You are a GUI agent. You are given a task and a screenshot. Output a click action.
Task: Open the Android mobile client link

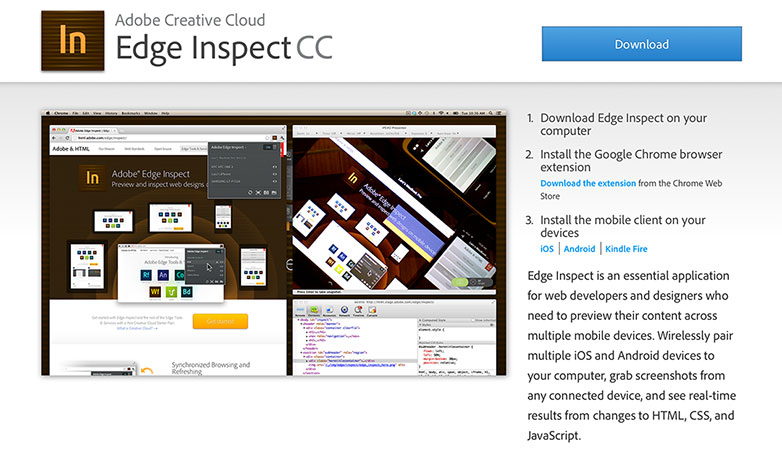(579, 248)
